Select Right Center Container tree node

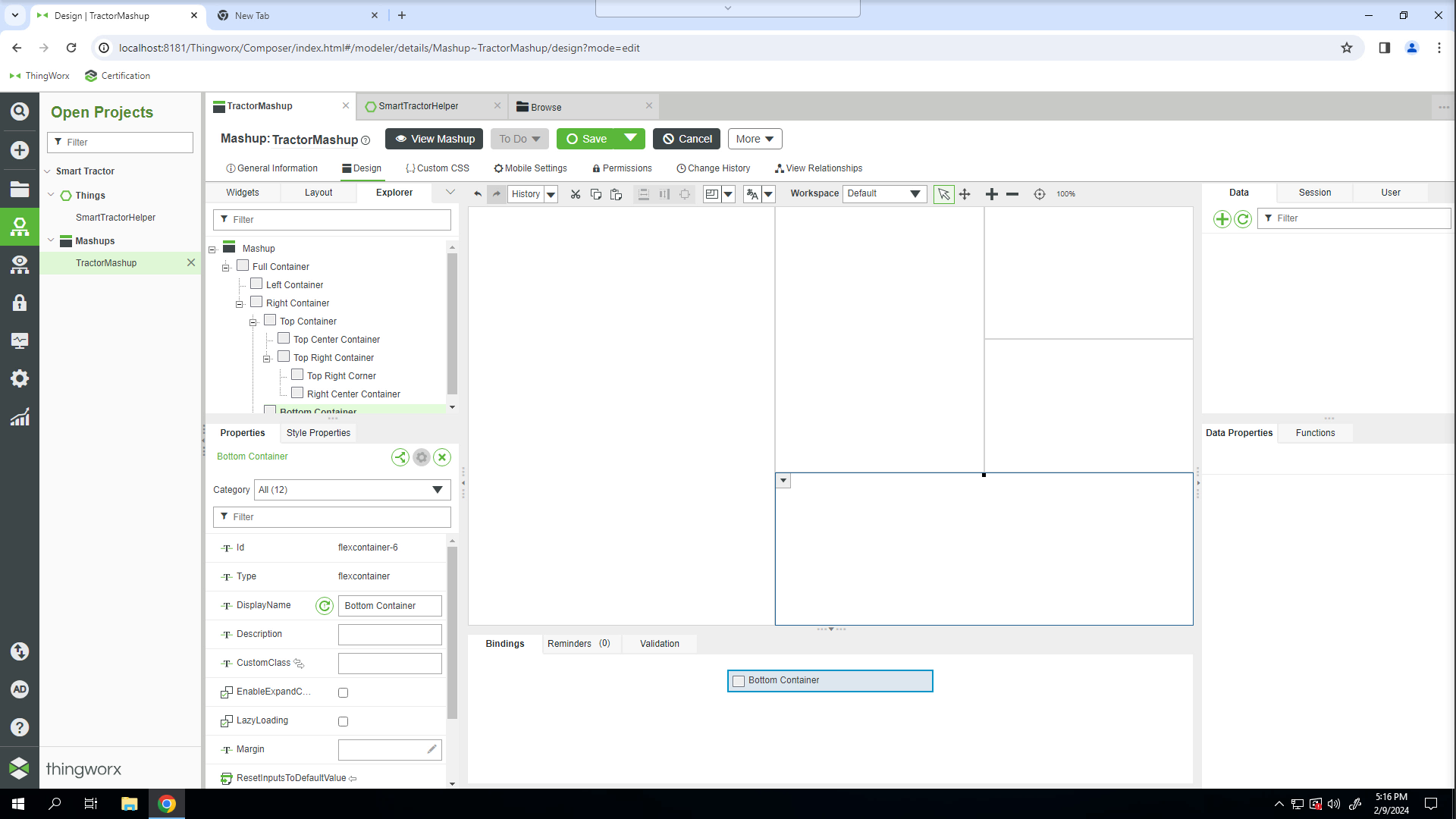(353, 394)
